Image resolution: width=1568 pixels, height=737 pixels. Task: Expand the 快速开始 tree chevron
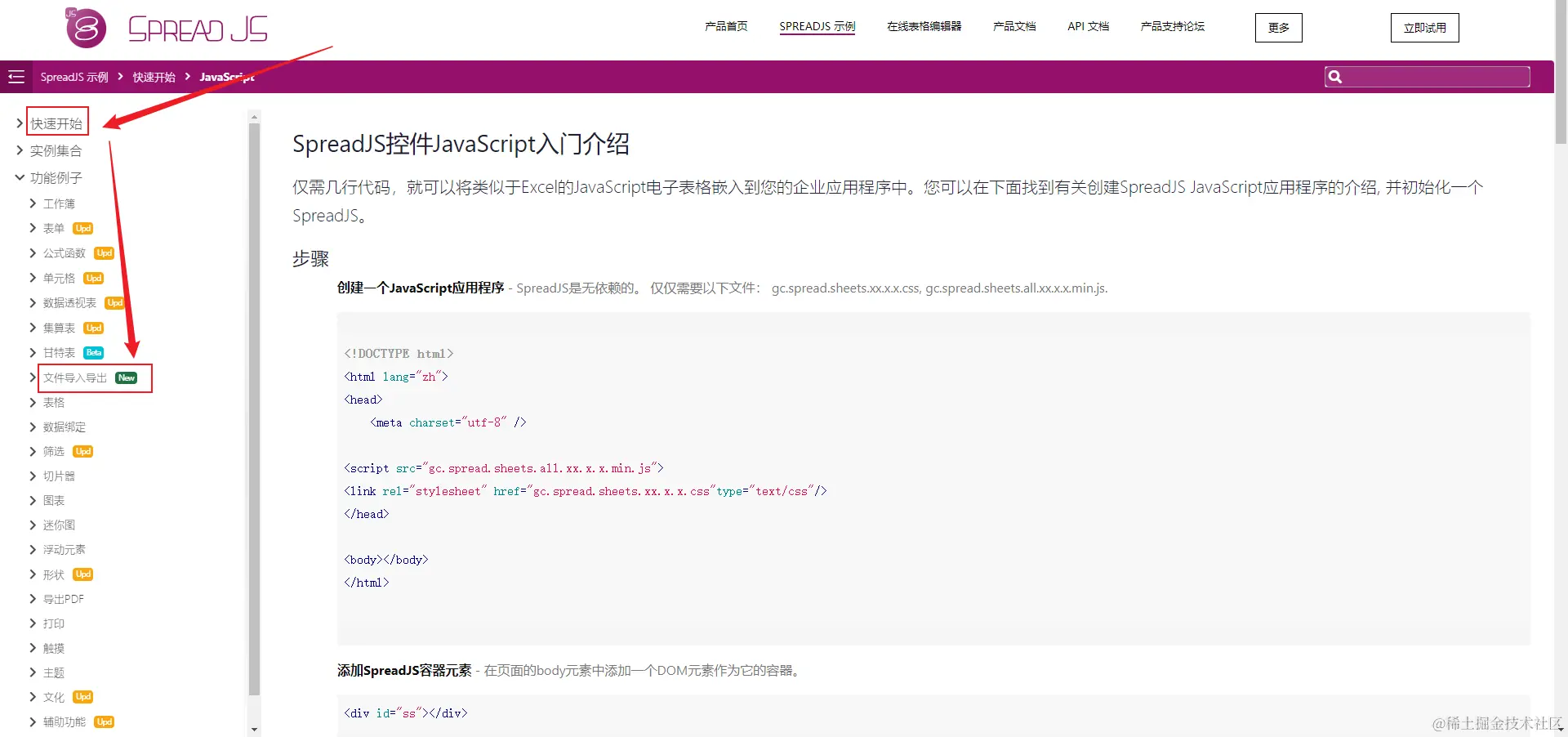coord(20,123)
